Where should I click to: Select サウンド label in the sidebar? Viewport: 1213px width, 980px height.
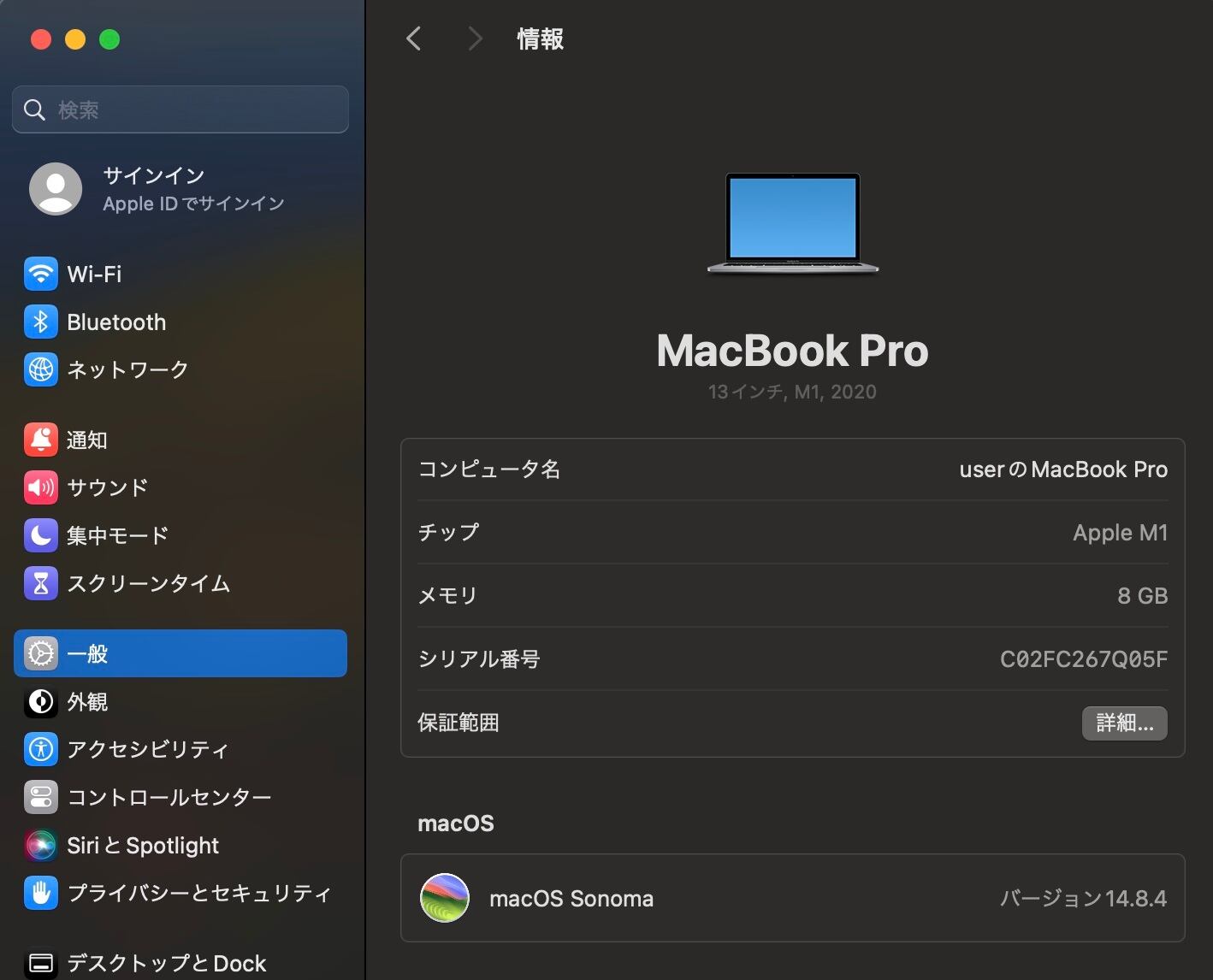pyautogui.click(x=108, y=487)
